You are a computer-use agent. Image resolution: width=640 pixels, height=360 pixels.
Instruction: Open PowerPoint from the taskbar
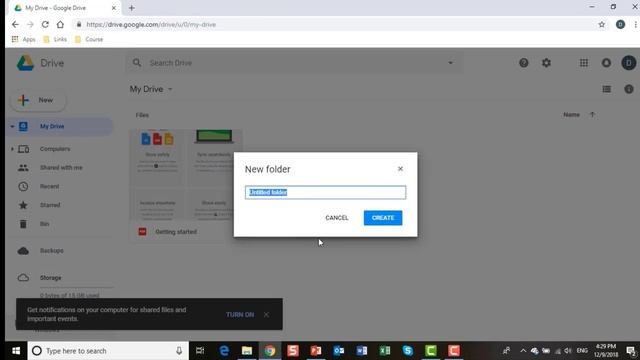pos(316,351)
